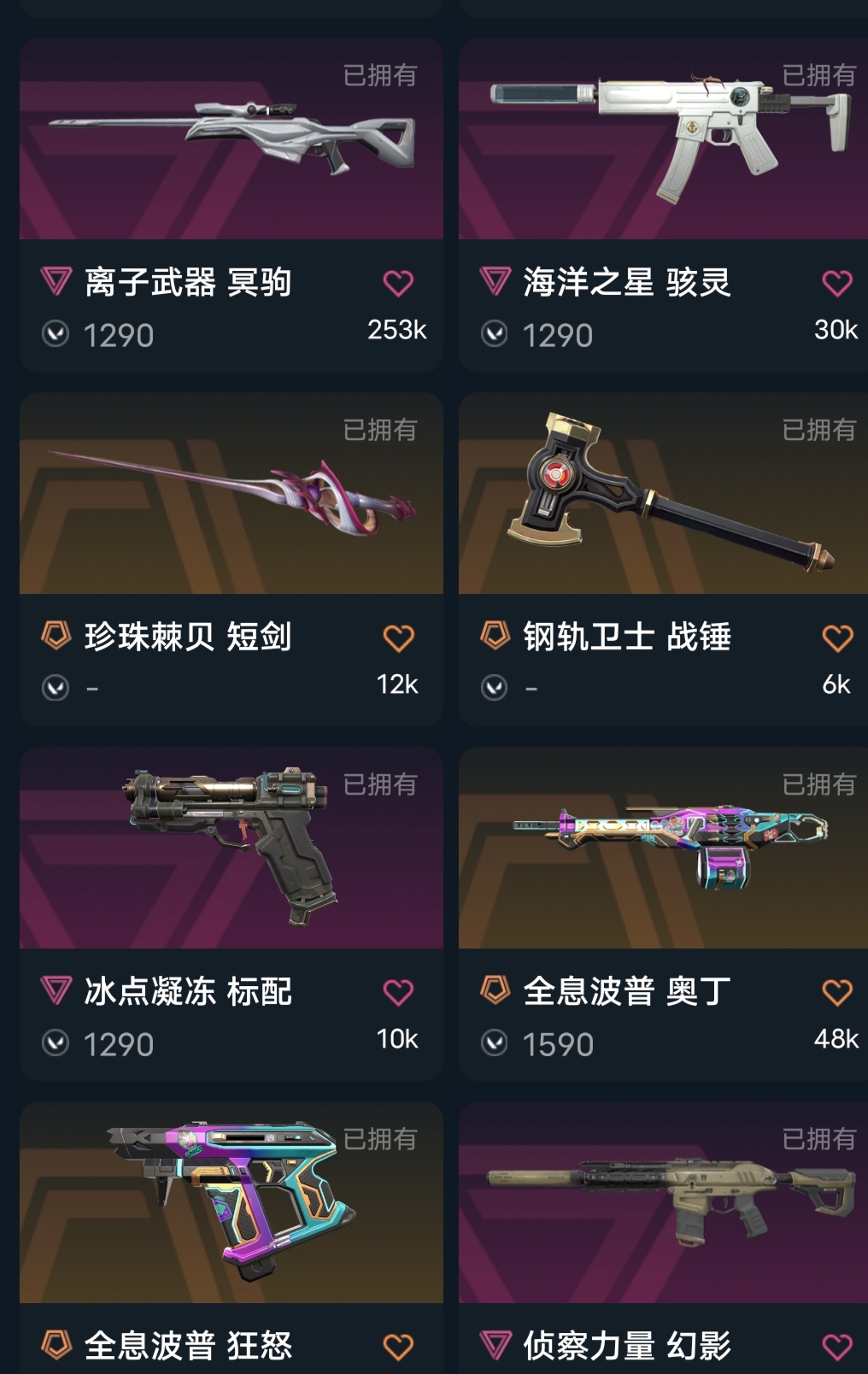
Task: Click the VP currency icon under 全息波普 奥丁
Action: pyautogui.click(x=495, y=1042)
